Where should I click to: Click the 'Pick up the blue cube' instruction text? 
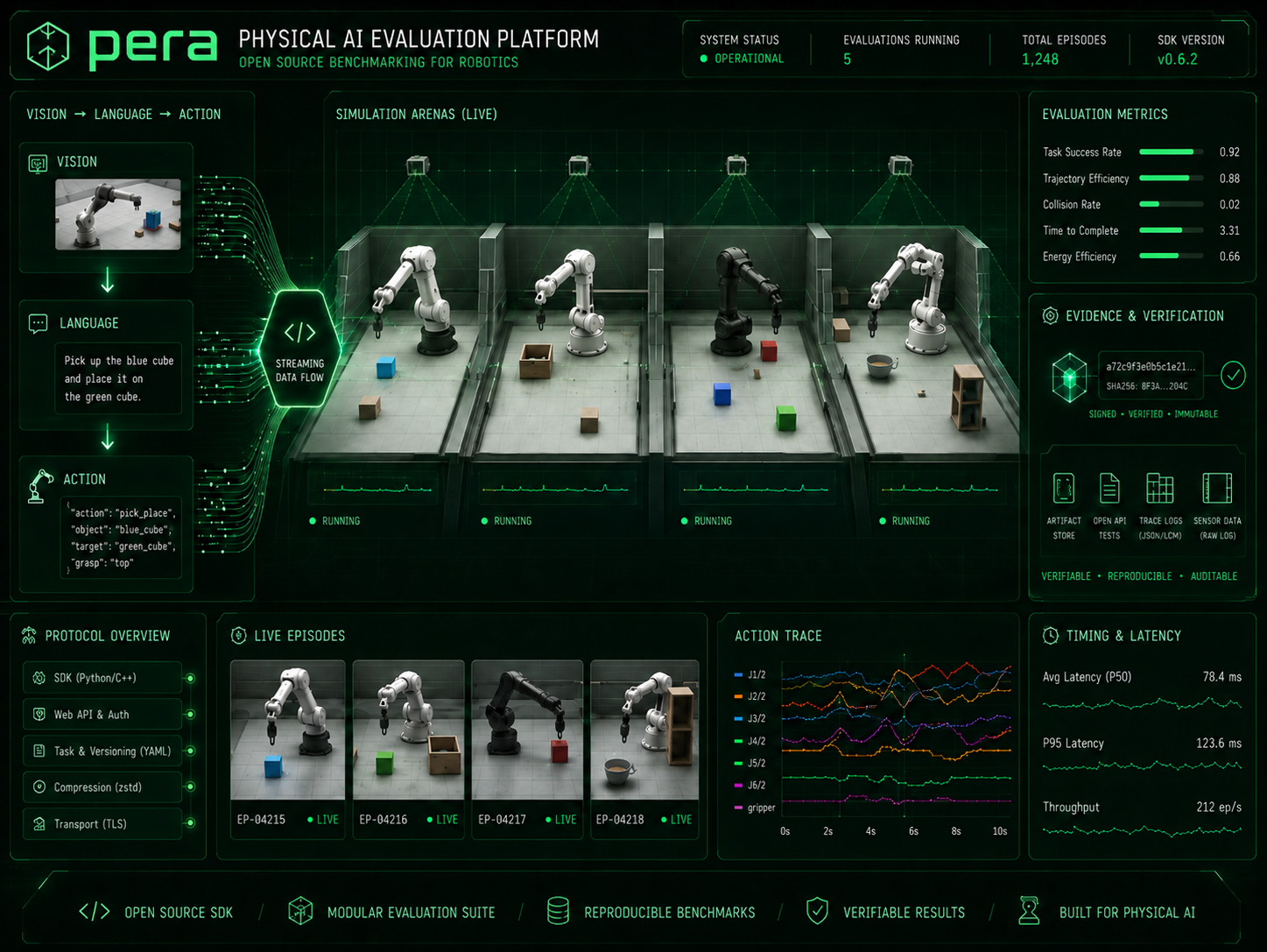119,361
